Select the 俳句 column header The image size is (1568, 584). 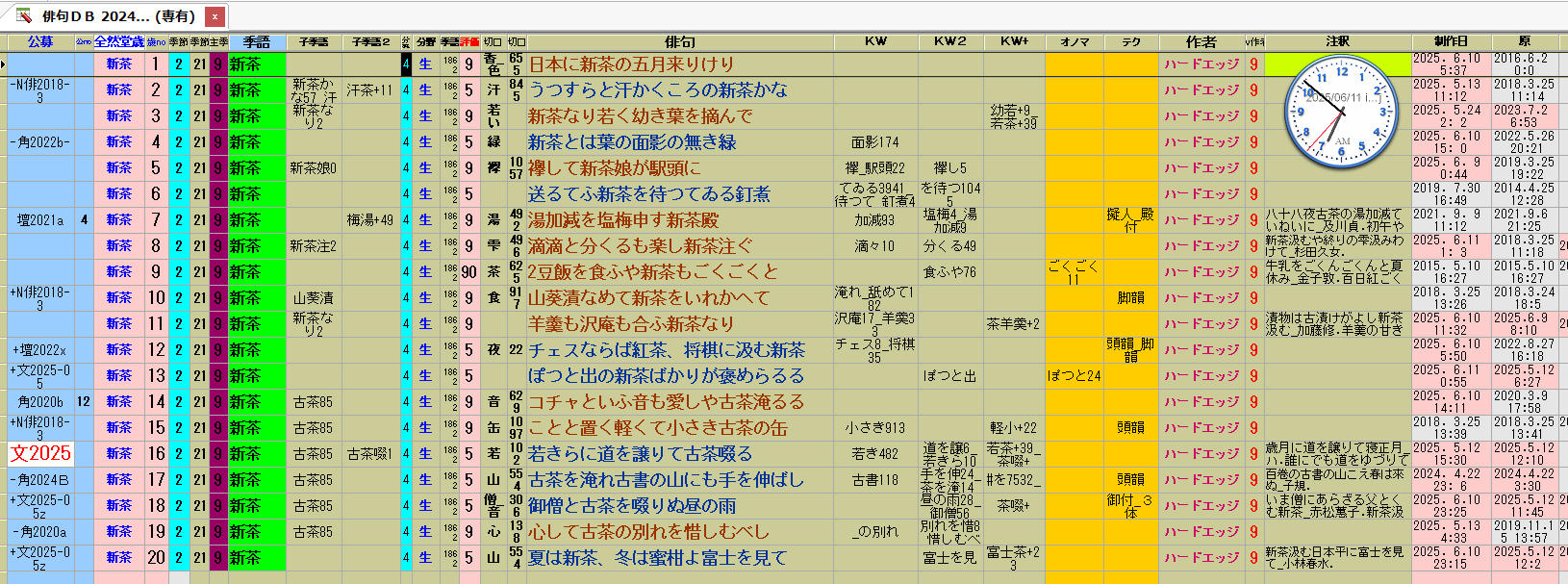coord(679,41)
